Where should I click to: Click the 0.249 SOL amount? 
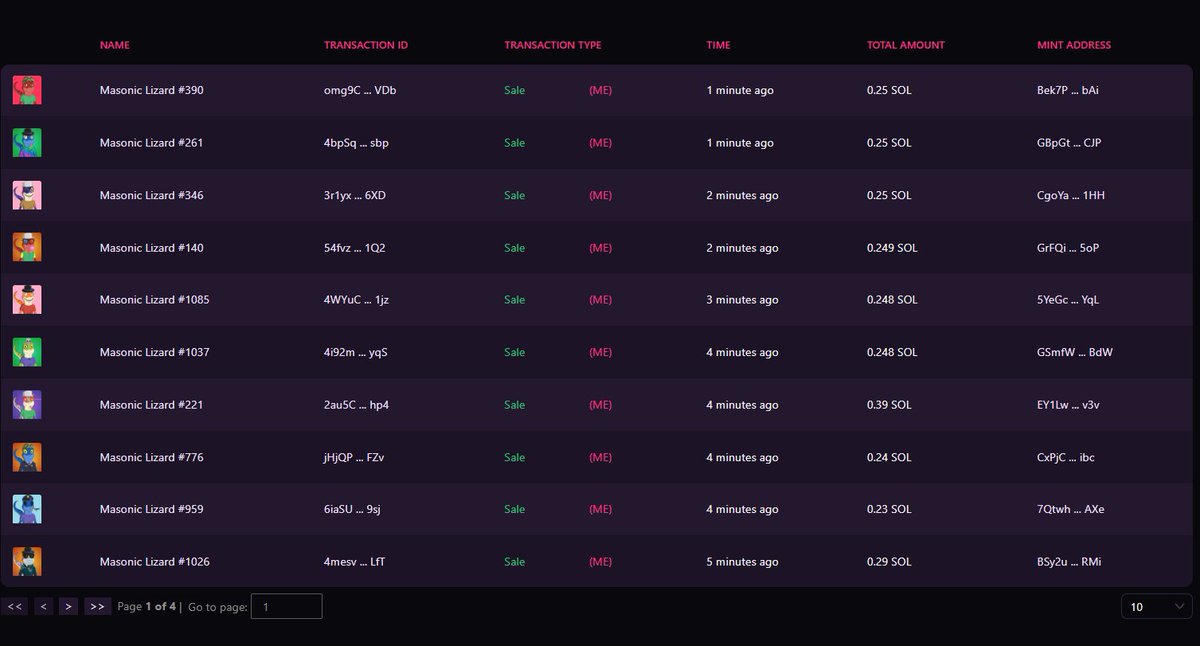[x=892, y=248]
